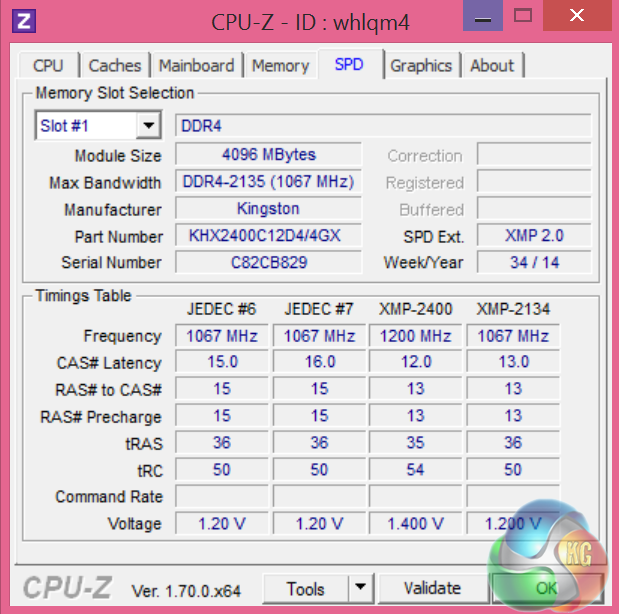619x614 pixels.
Task: Select the 4096 MBytes module size value
Action: 268,154
